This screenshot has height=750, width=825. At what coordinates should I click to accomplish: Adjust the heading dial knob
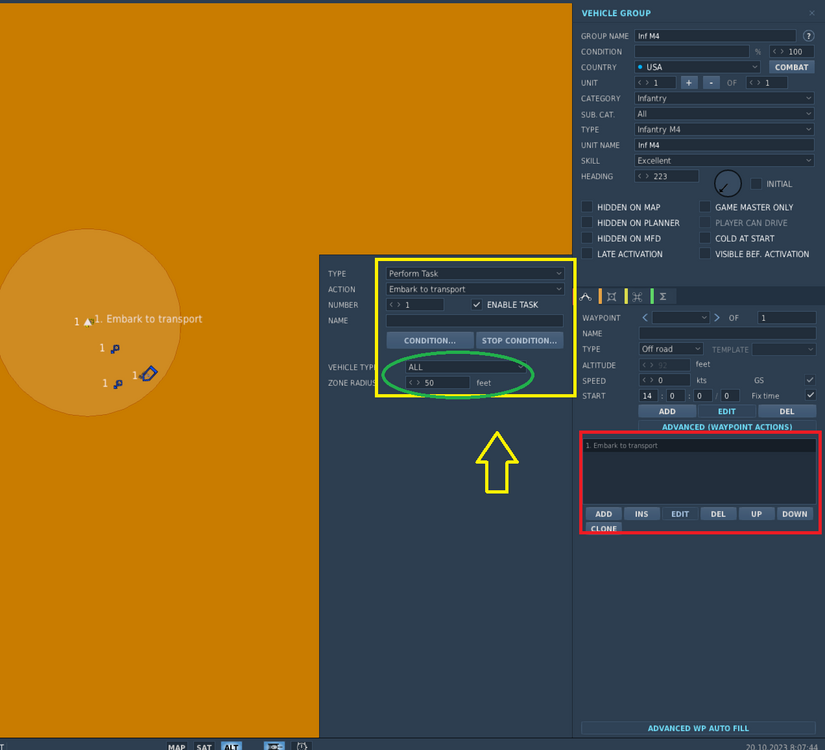coord(728,183)
